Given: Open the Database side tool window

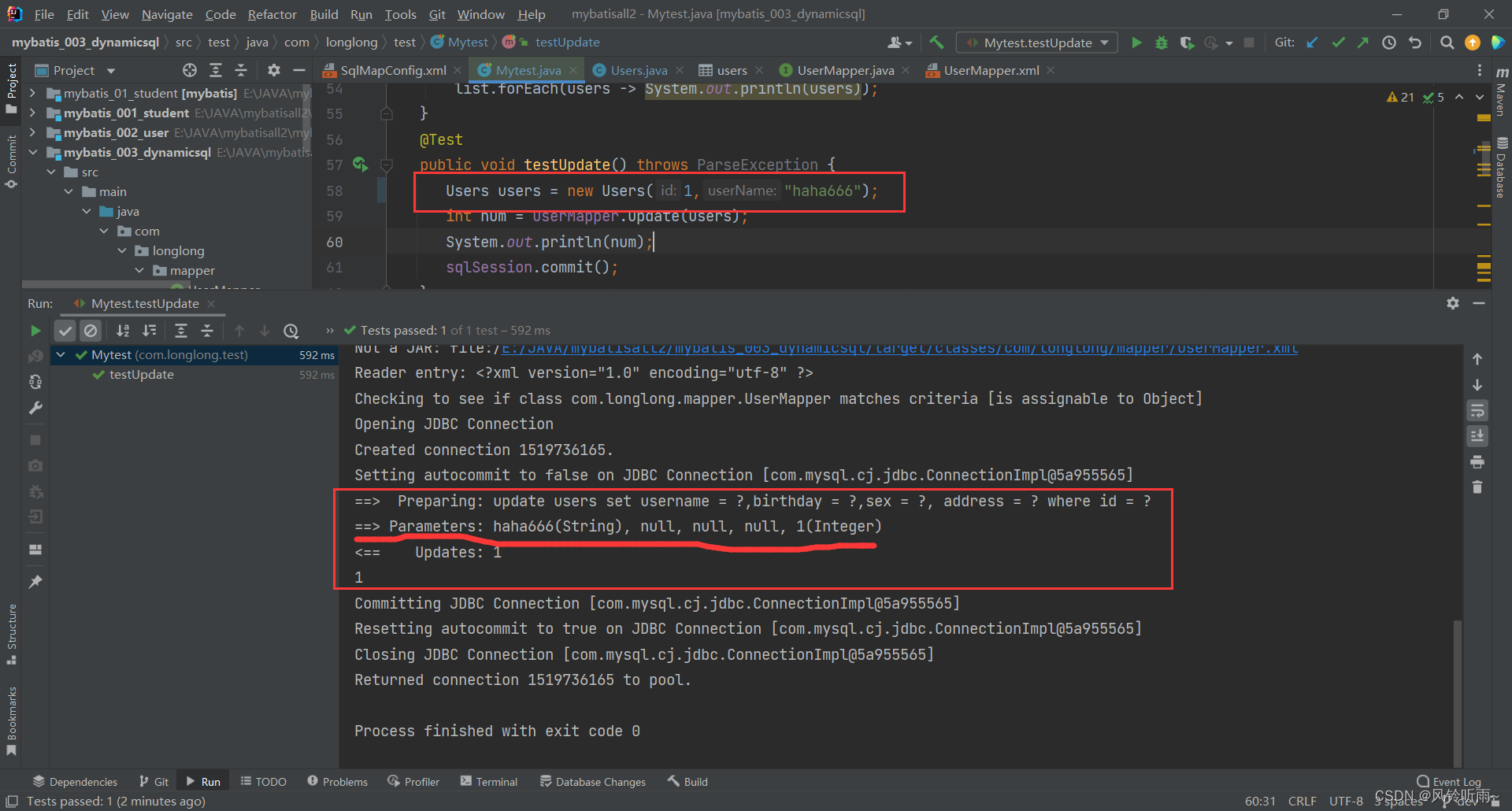Looking at the screenshot, I should click(1502, 167).
